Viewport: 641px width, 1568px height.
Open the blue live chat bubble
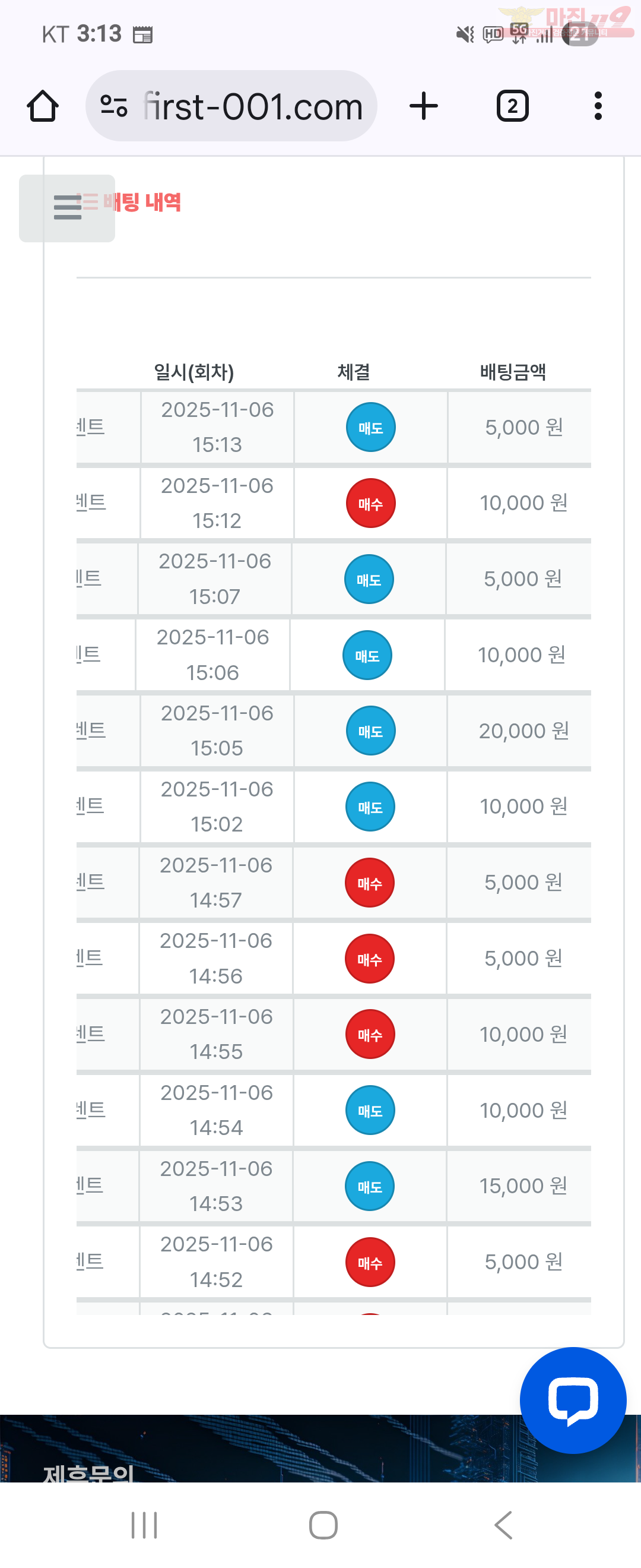[x=572, y=1399]
